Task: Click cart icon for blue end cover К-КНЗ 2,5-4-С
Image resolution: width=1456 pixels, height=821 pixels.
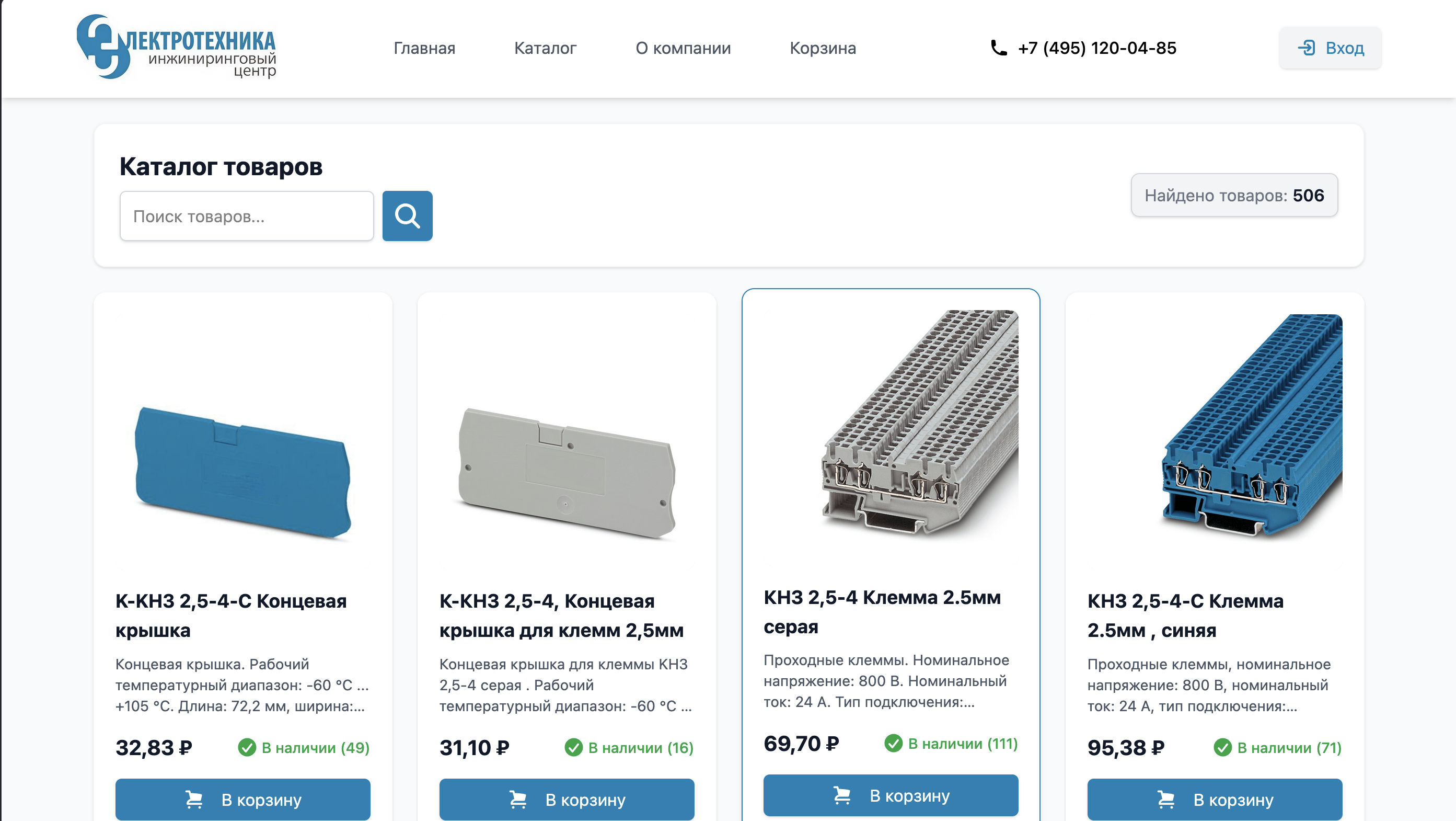Action: click(x=194, y=799)
